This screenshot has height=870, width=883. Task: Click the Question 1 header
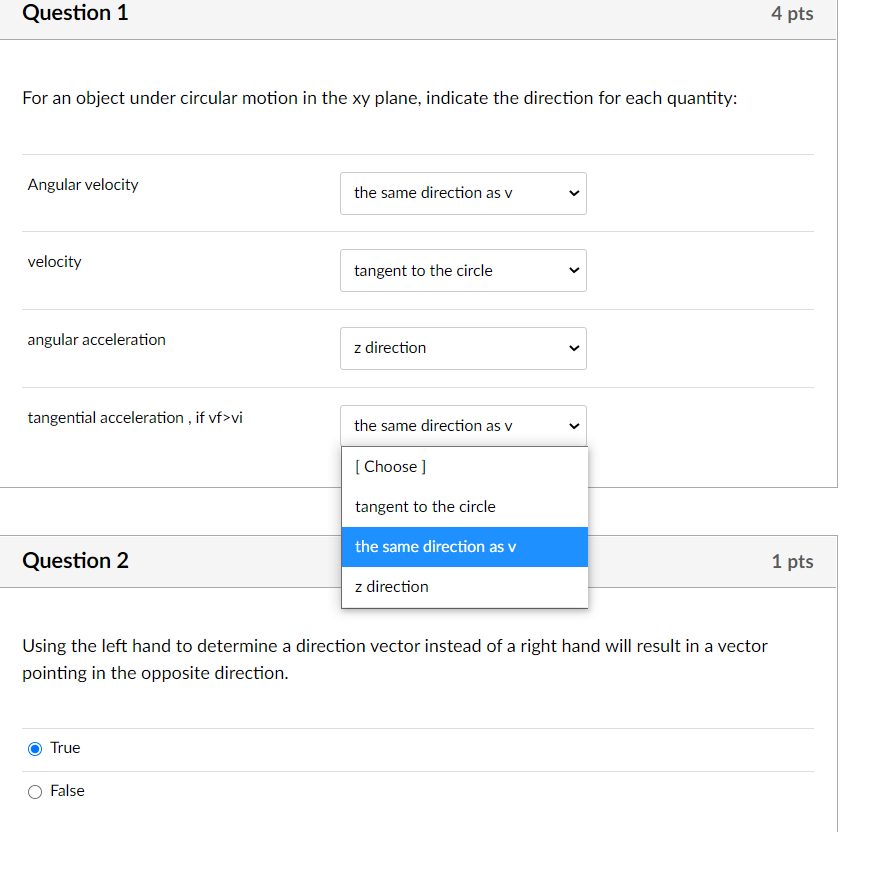pyautogui.click(x=76, y=13)
